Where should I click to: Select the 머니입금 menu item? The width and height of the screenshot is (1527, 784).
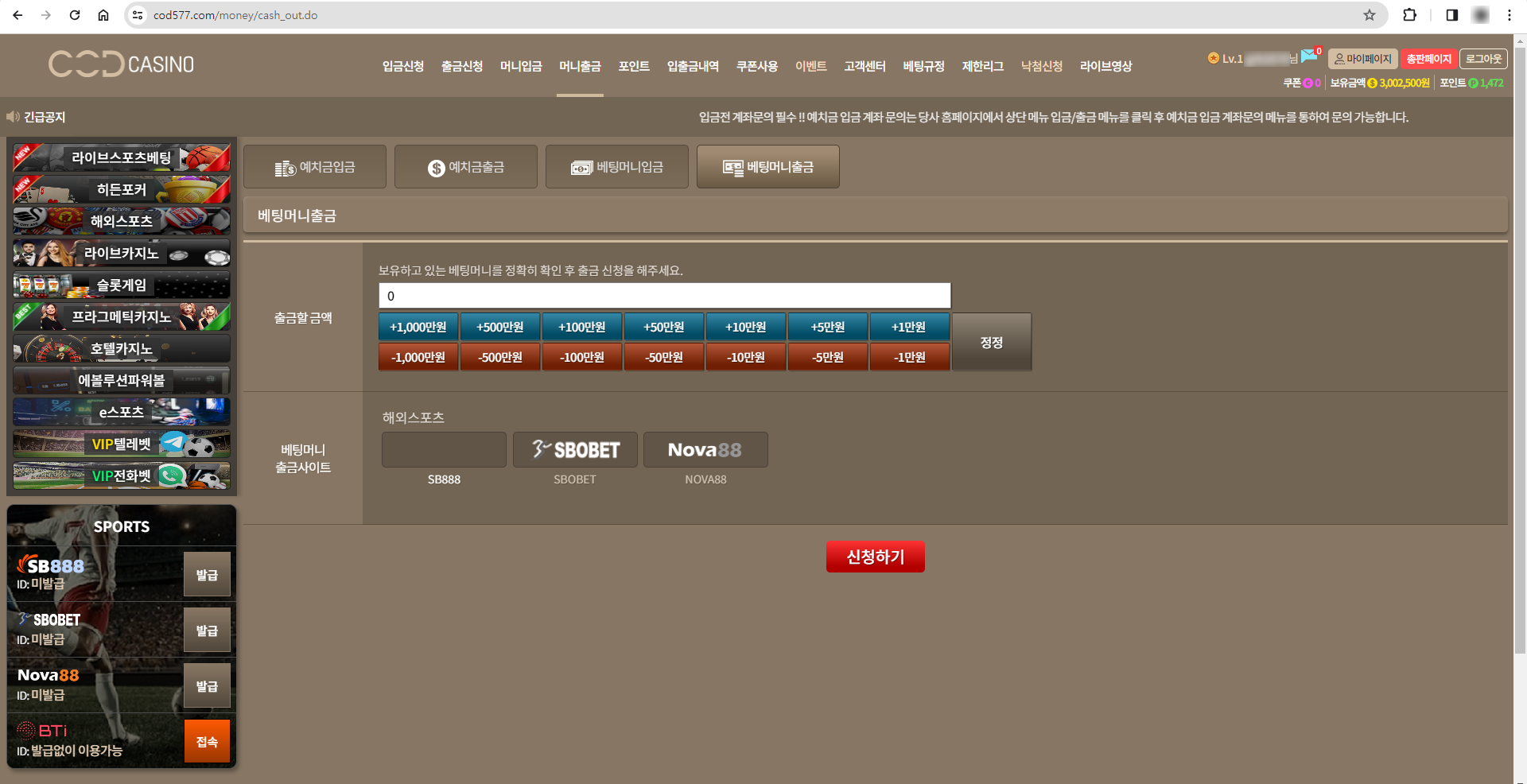coord(521,66)
